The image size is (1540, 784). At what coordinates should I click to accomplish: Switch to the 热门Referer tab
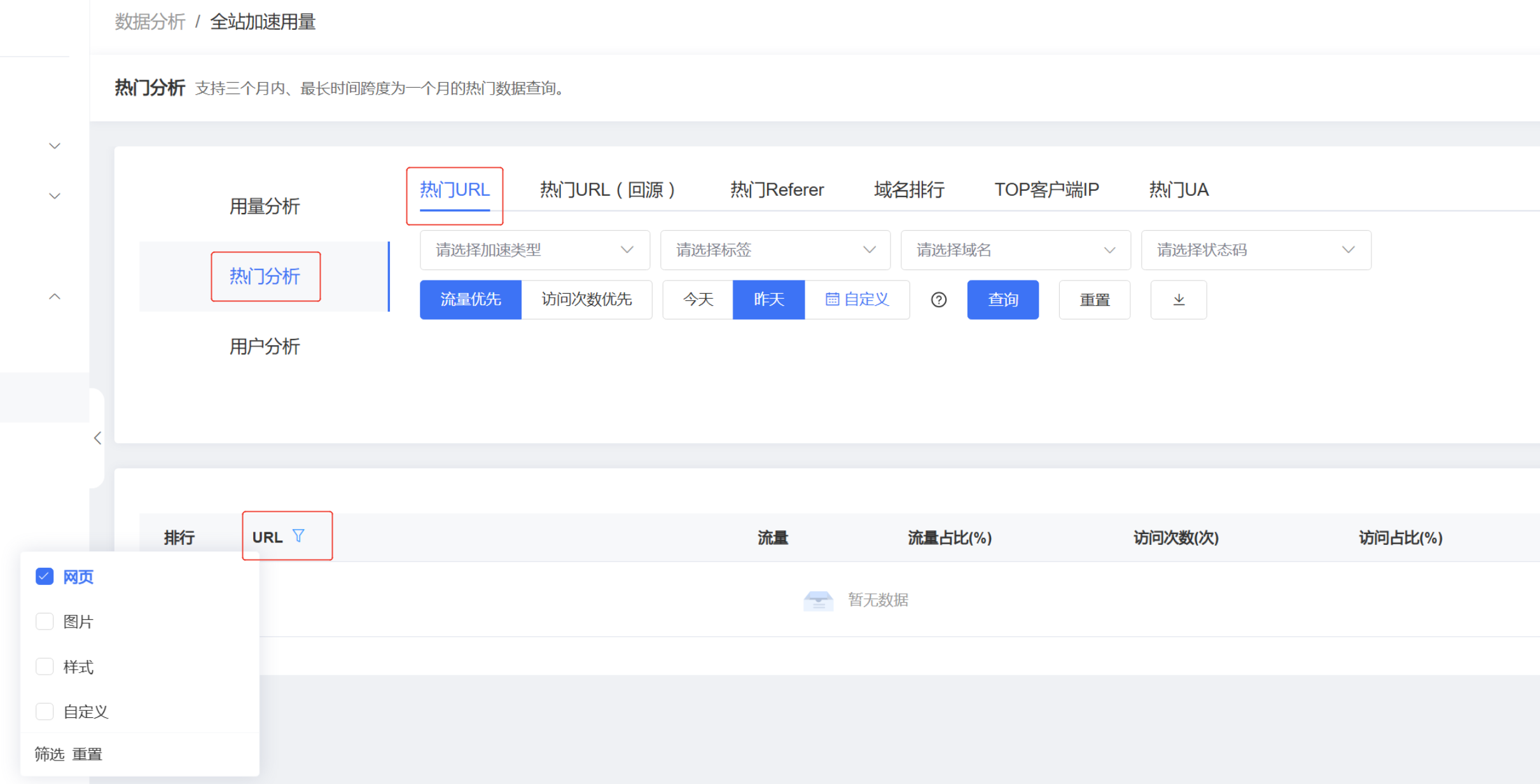(777, 189)
